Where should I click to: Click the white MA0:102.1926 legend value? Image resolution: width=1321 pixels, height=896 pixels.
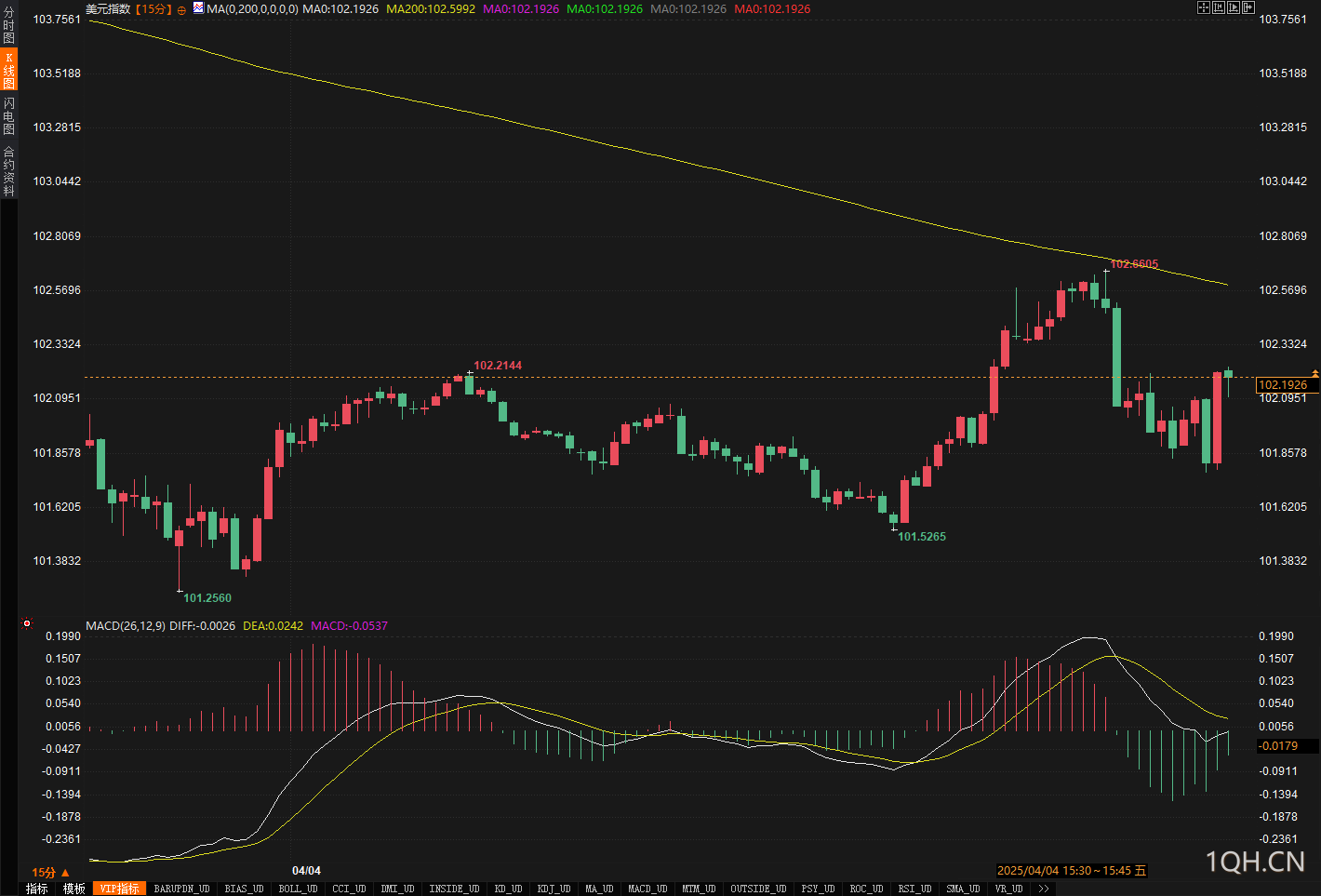pos(340,9)
